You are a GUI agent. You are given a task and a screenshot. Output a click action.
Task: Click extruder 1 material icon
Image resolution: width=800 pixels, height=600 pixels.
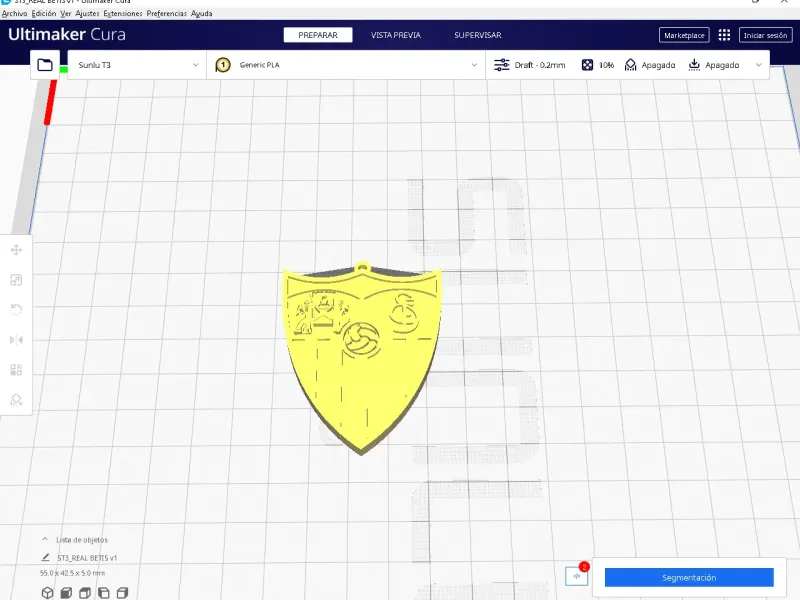point(223,65)
